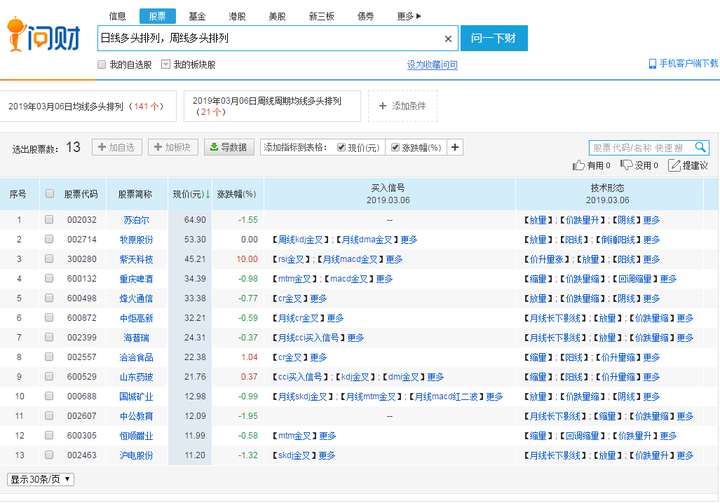Screen dimensions: 720x503
Task: Enable the 我的自选股 checkbox
Action: (101, 65)
